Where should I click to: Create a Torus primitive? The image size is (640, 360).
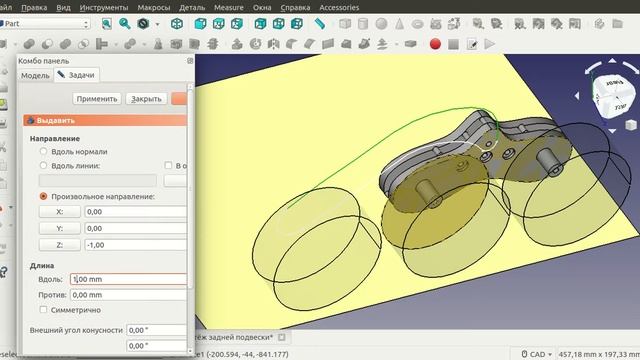[417, 24]
